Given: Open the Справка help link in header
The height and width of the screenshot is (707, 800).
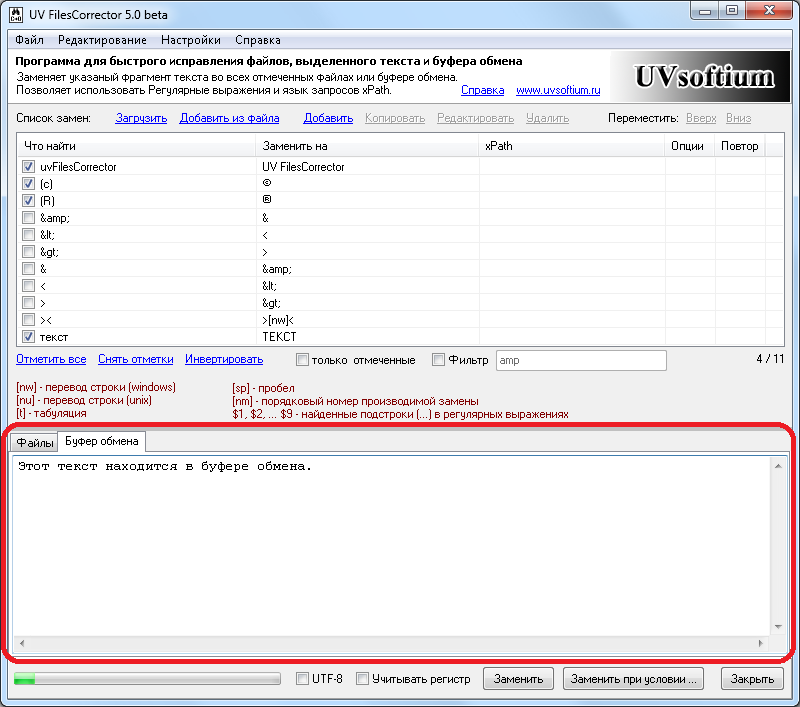Looking at the screenshot, I should (483, 90).
